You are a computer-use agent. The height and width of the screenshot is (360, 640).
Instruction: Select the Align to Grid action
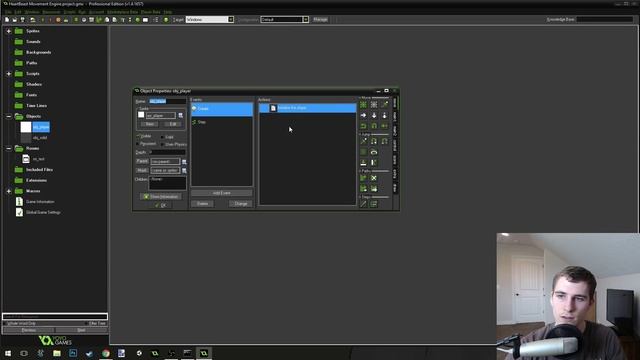(x=363, y=152)
